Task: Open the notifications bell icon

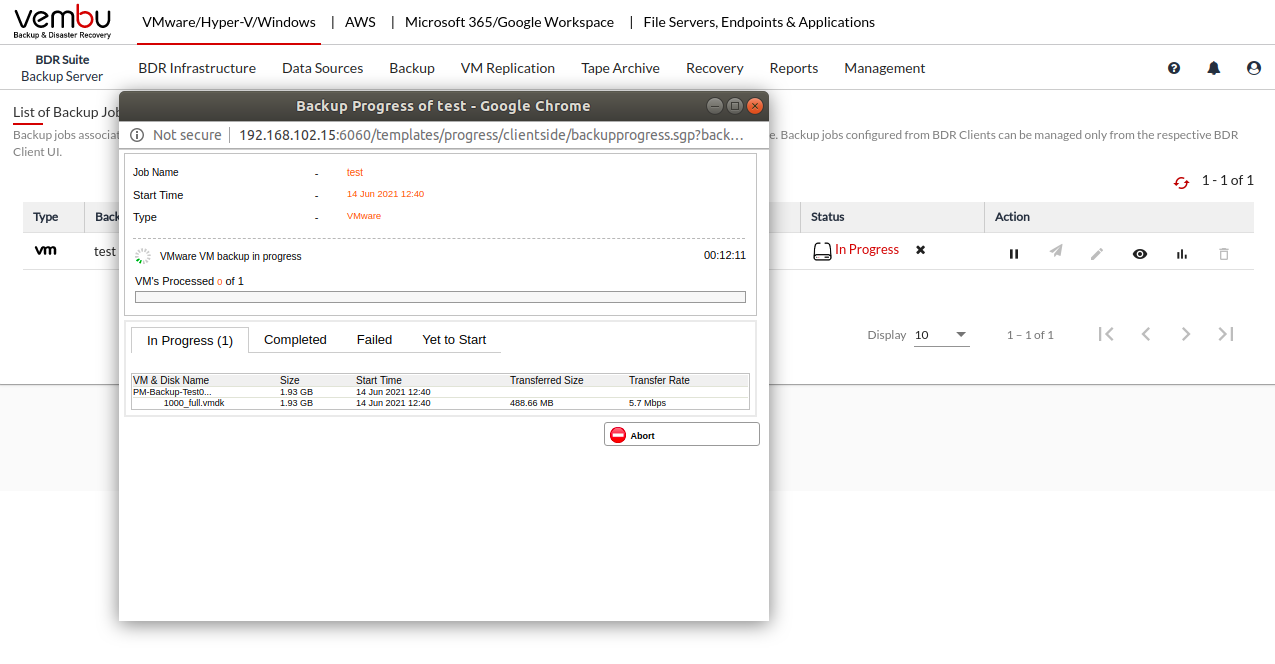Action: pos(1214,68)
